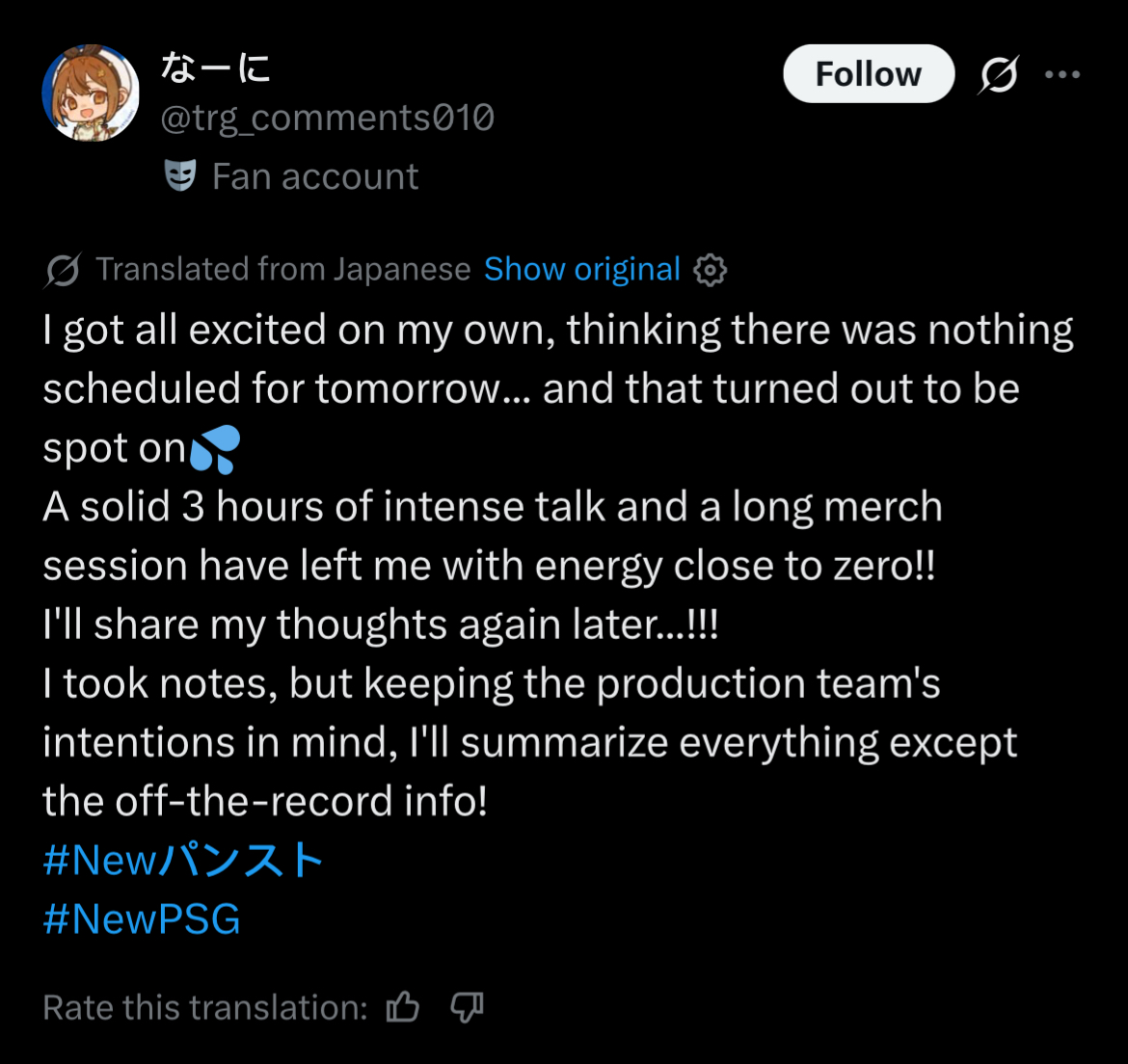Click the @trg_comments010 handle
This screenshot has width=1128, height=1064.
tap(327, 118)
